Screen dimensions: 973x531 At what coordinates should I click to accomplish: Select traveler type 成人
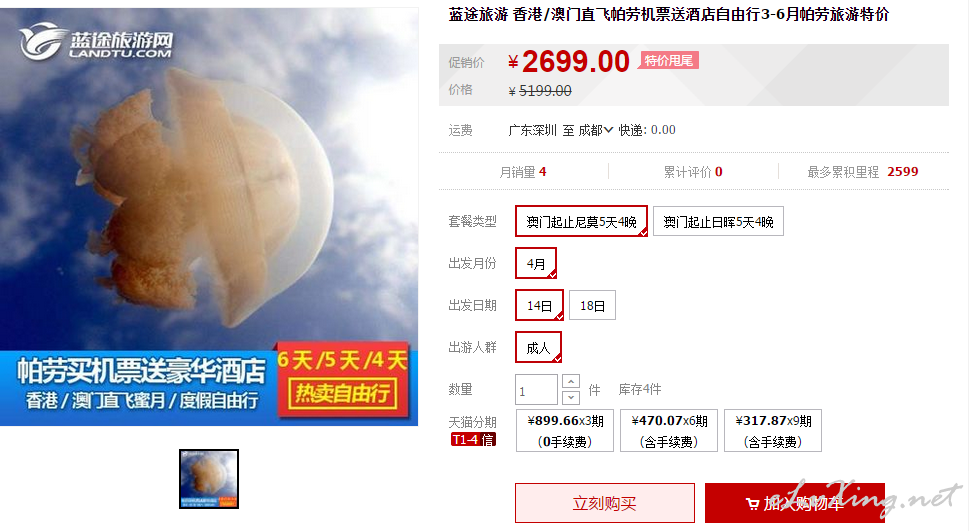click(x=538, y=347)
